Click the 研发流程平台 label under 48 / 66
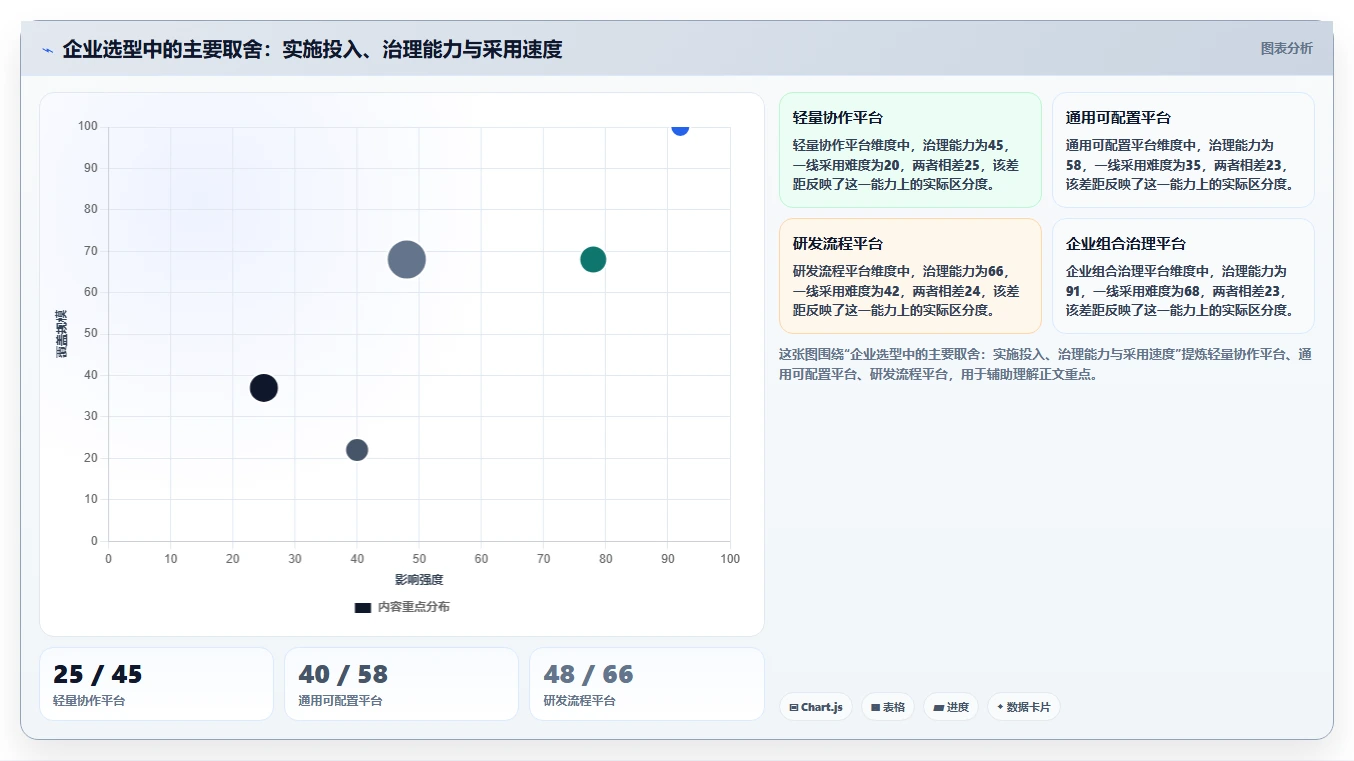This screenshot has width=1354, height=761. 580,701
